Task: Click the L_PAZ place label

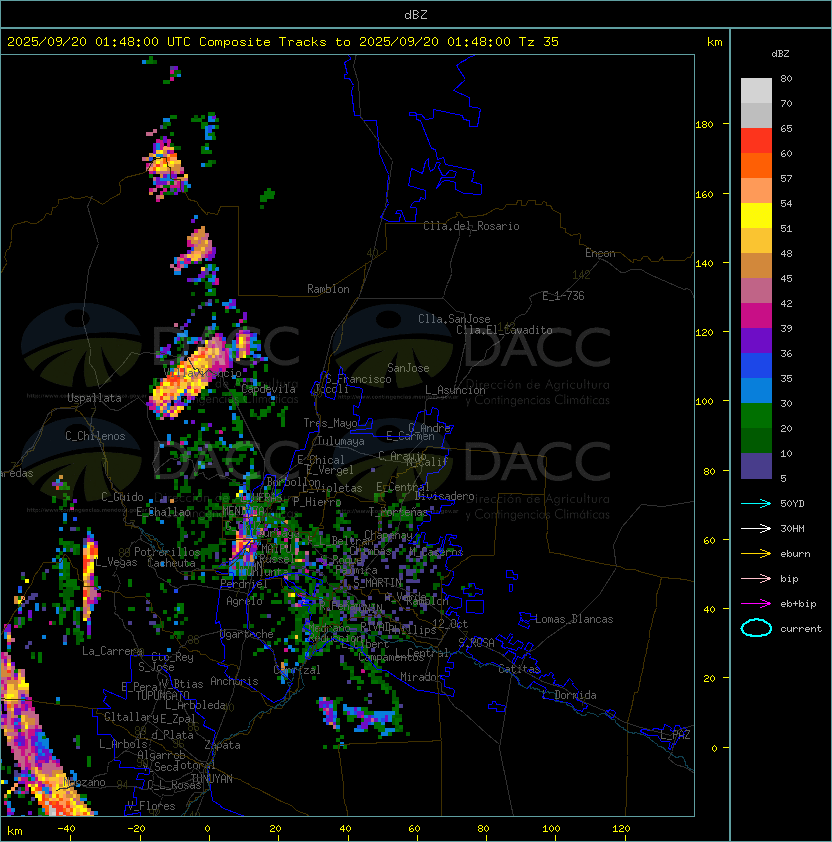Action: pos(675,735)
